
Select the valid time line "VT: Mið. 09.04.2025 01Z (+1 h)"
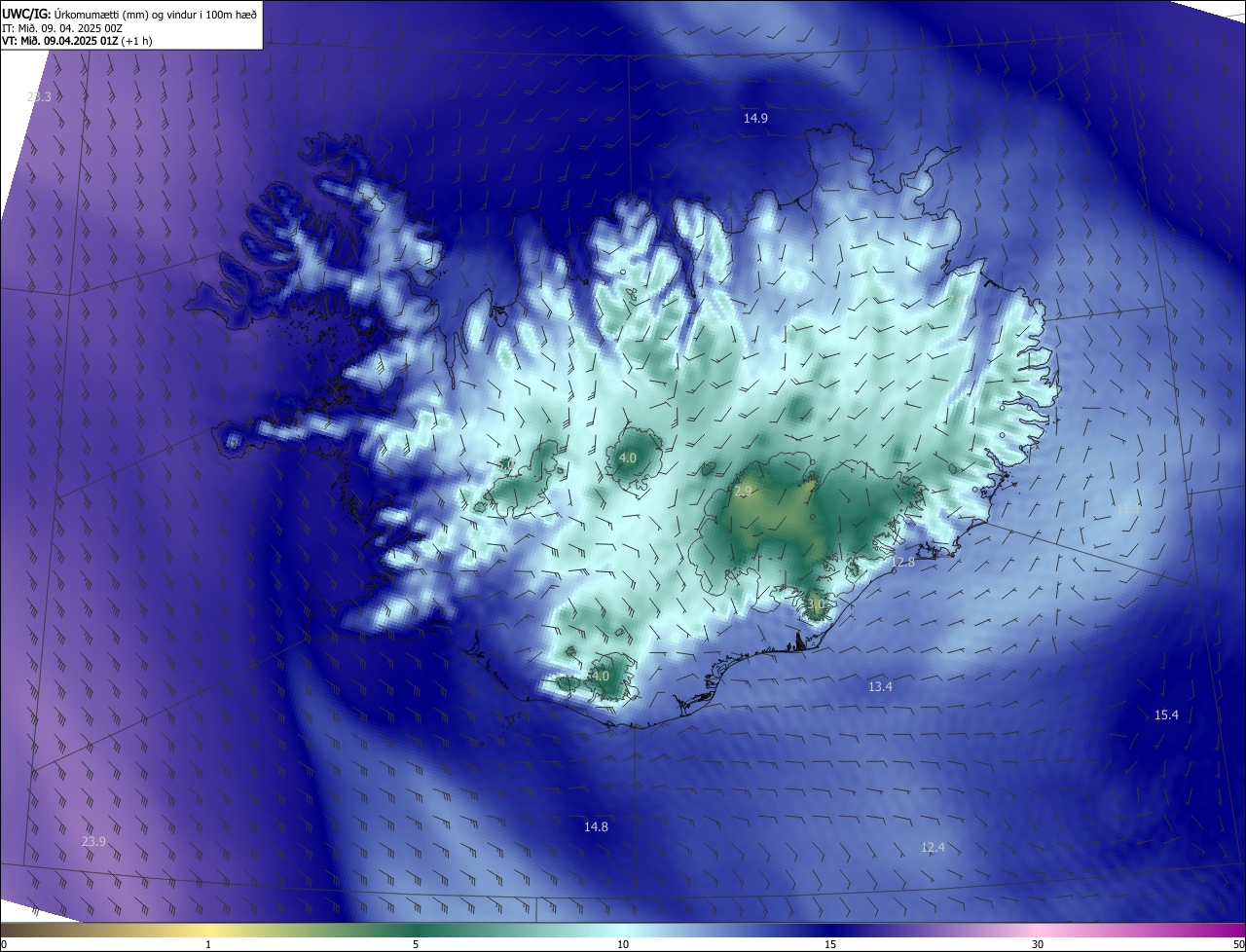click(x=78, y=41)
